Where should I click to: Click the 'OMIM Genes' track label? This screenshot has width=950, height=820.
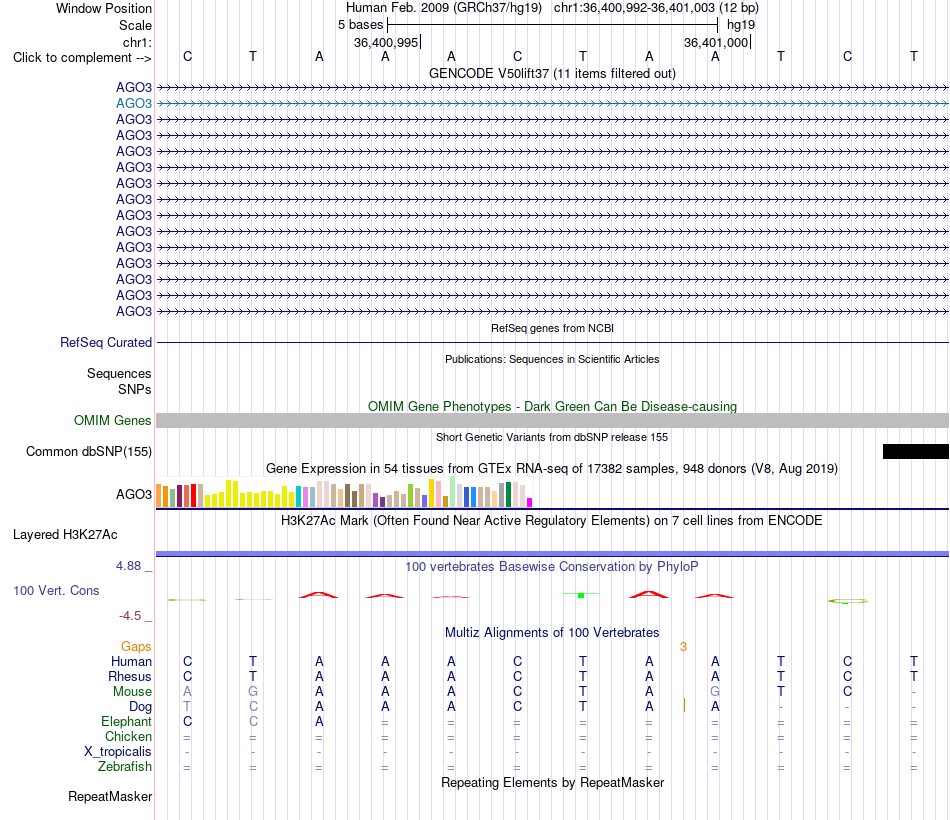112,420
